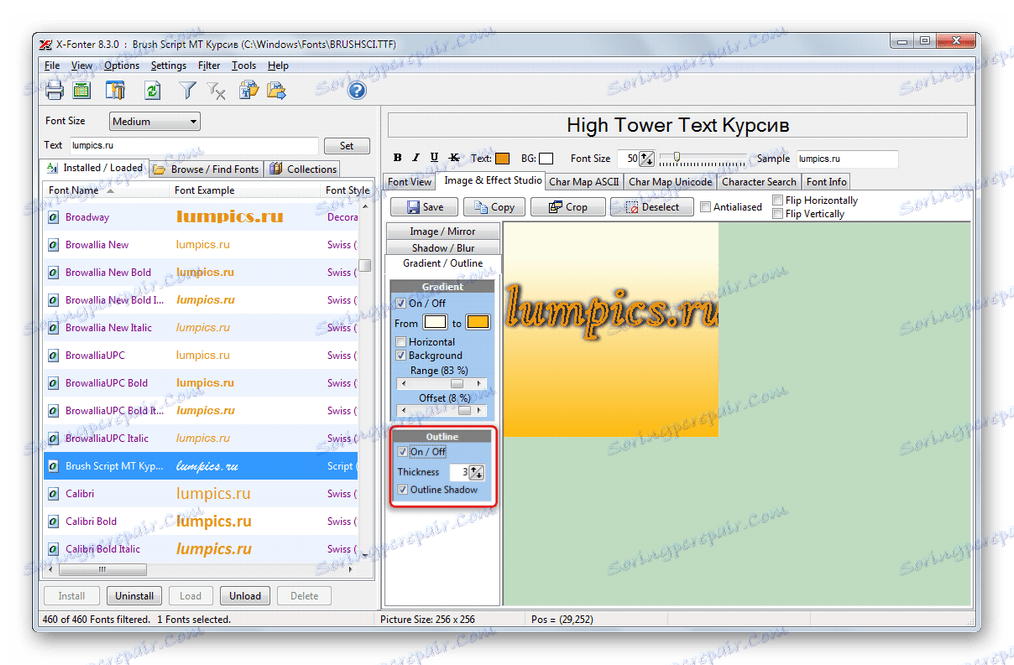Switch to the Character Search tab

pyautogui.click(x=759, y=182)
